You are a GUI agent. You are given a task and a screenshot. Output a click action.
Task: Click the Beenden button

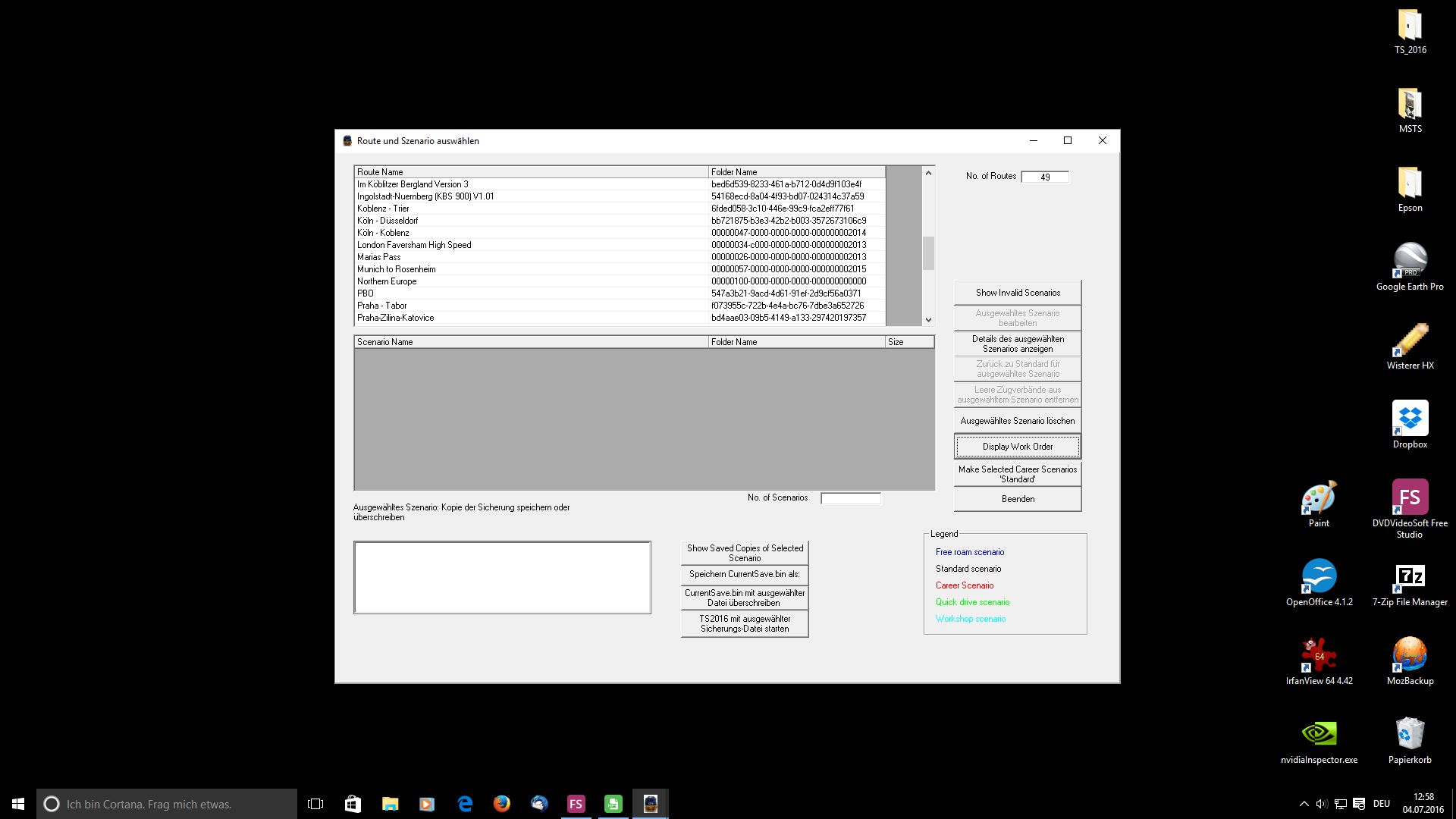click(x=1017, y=499)
